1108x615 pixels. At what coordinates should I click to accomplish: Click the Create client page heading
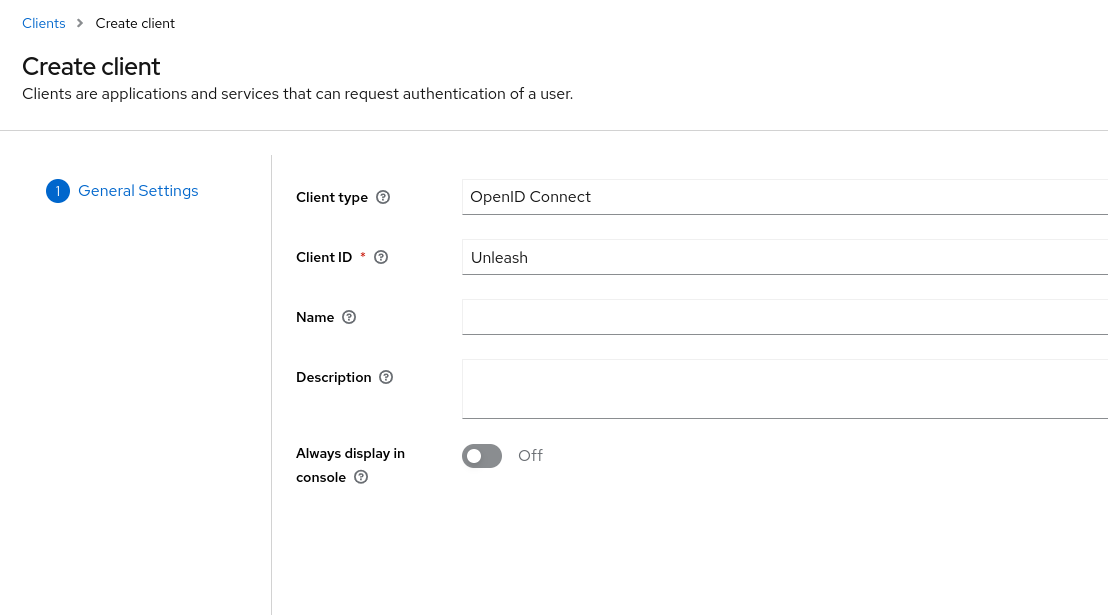pyautogui.click(x=91, y=66)
